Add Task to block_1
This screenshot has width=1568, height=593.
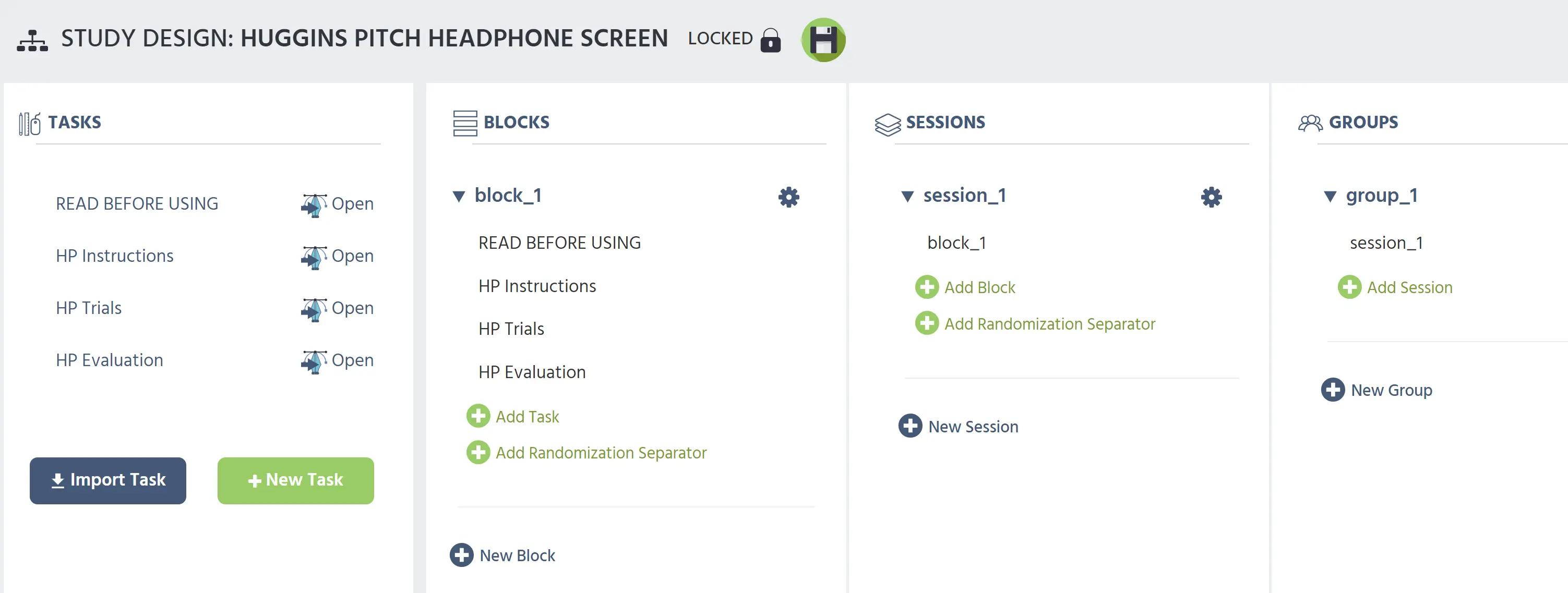point(512,417)
